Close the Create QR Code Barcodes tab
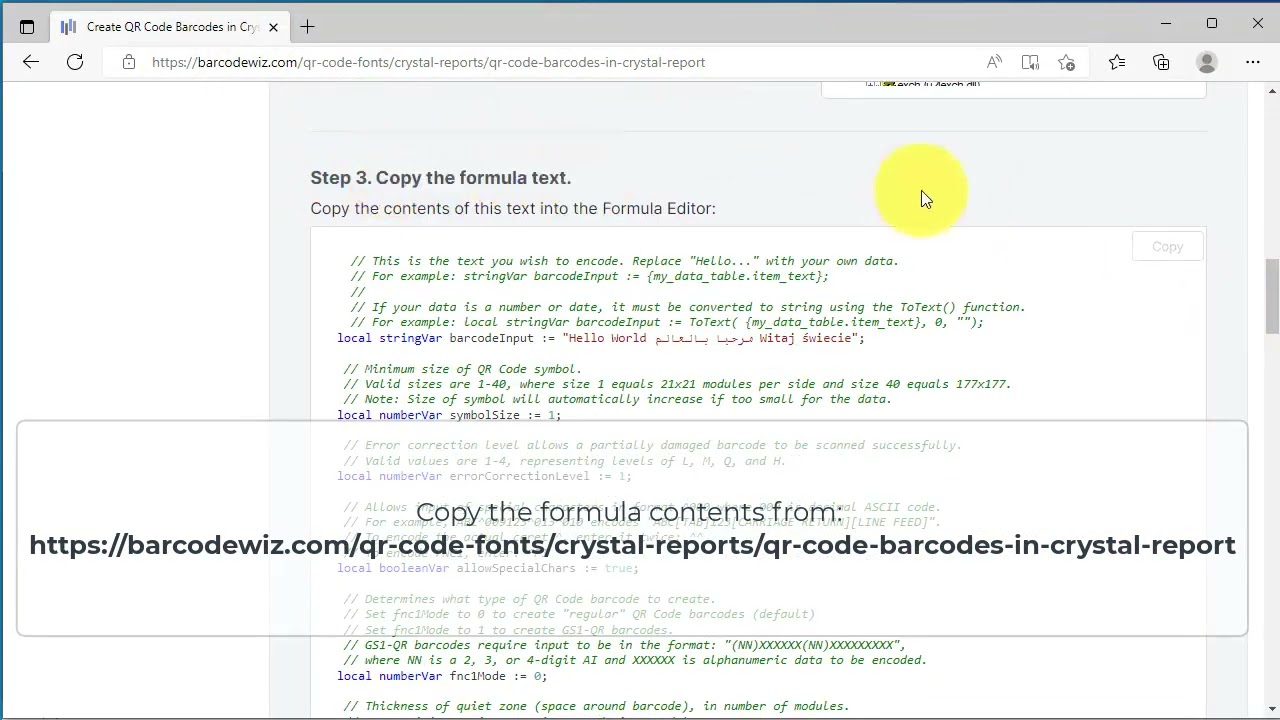Screen dimensions: 1280x720 tap(273, 27)
